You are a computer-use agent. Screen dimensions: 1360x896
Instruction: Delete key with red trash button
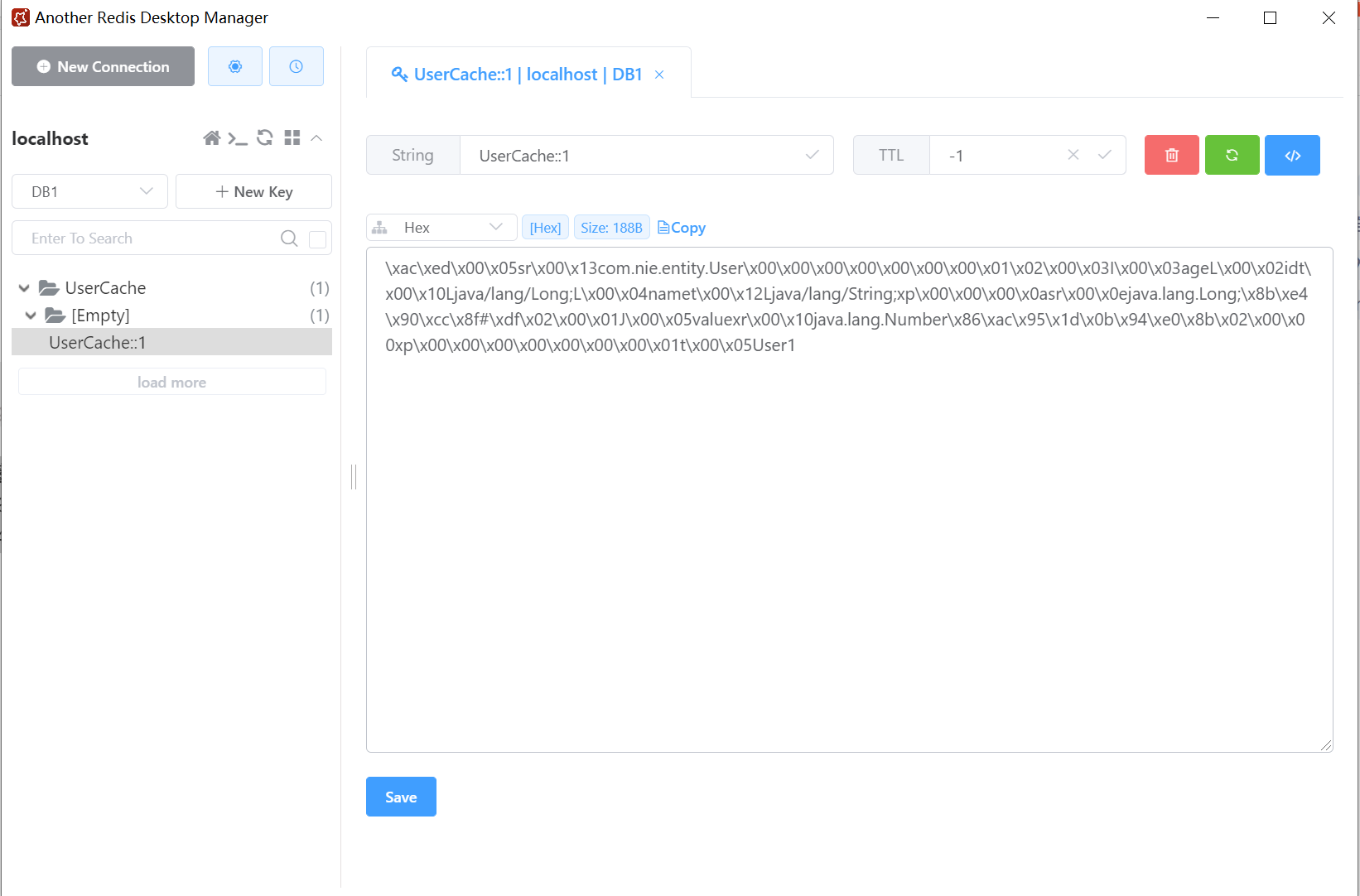tap(1172, 155)
